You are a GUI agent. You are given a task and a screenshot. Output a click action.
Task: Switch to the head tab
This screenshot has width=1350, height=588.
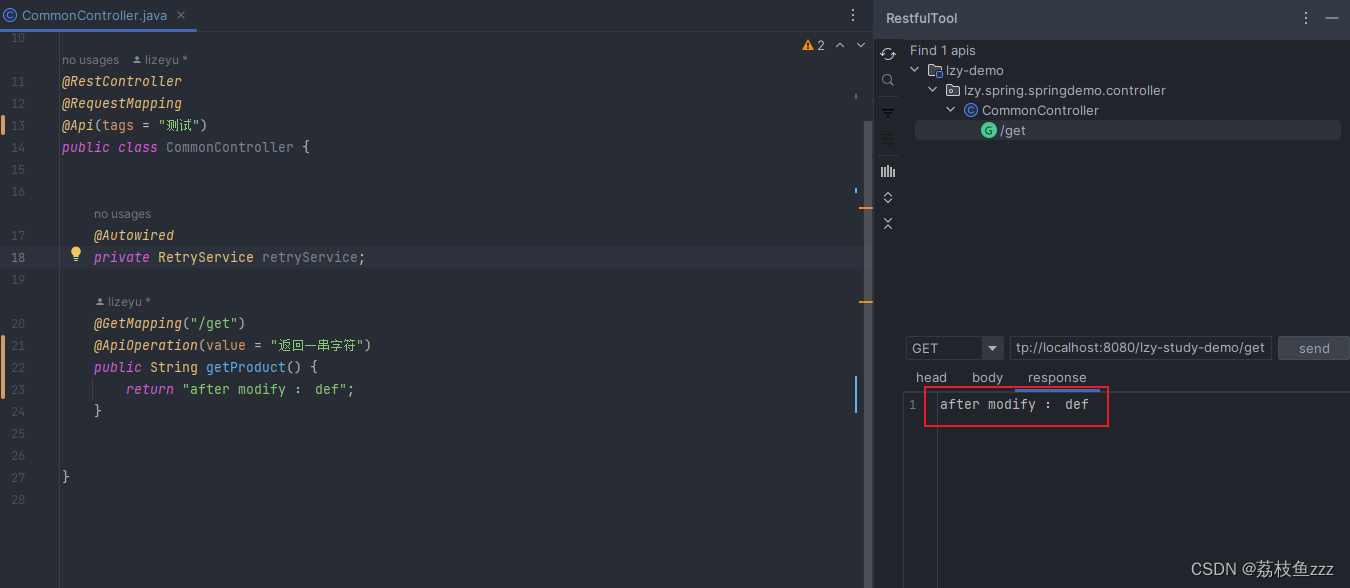click(931, 377)
